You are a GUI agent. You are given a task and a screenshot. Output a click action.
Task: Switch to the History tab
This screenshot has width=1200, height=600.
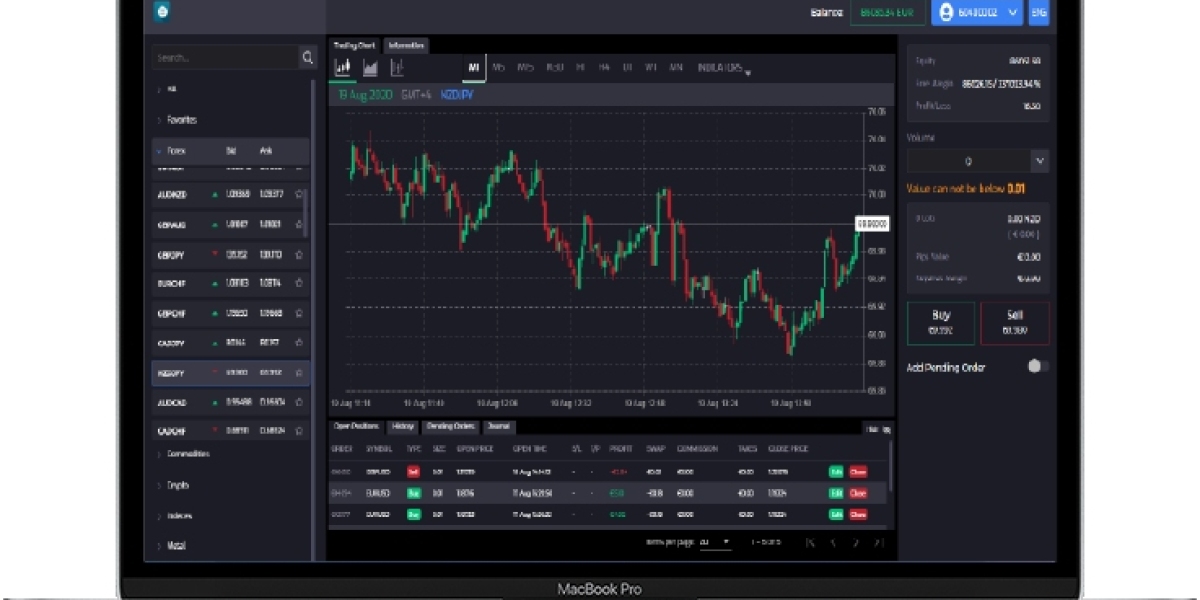[403, 426]
